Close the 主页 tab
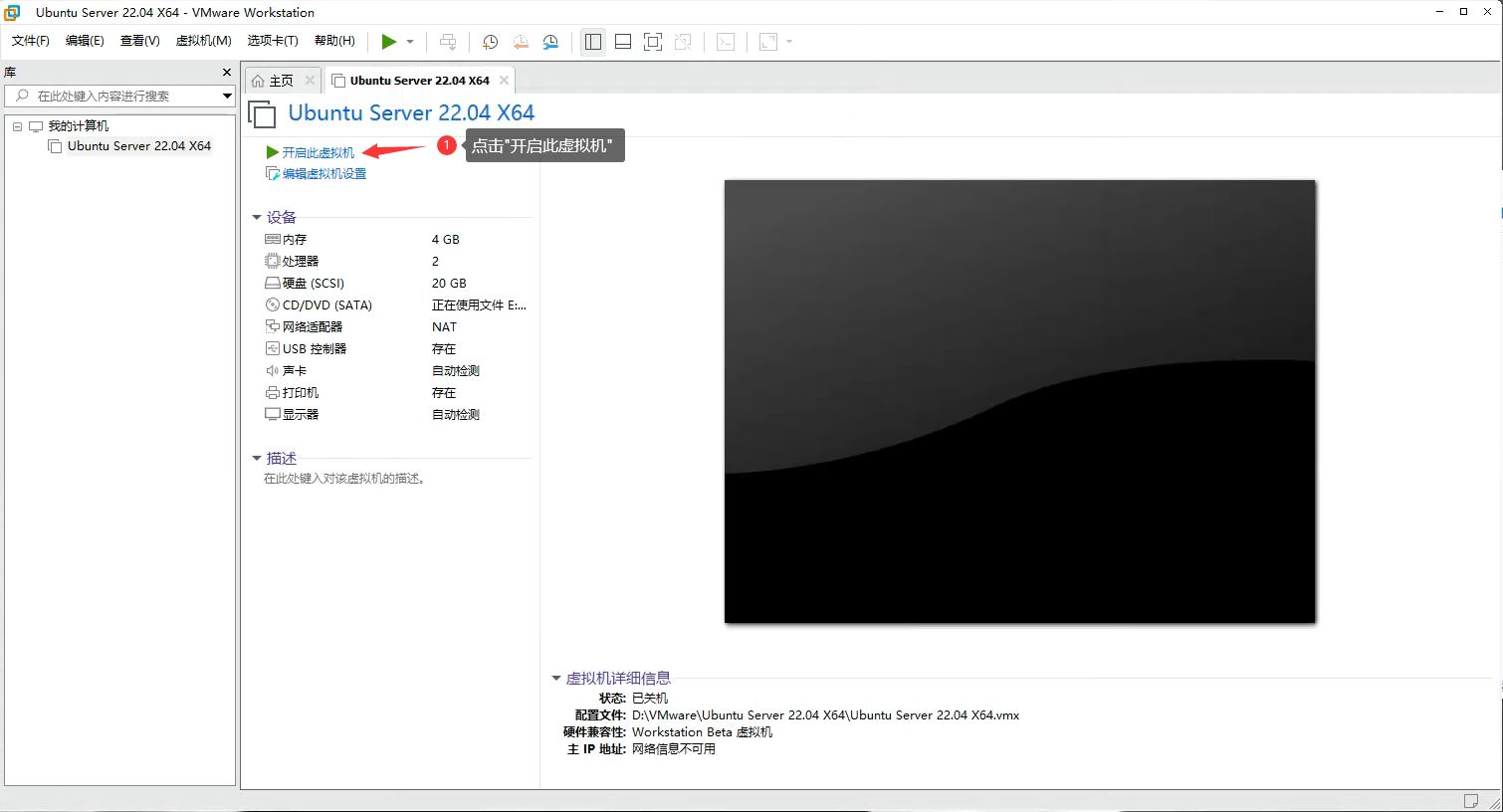The height and width of the screenshot is (812, 1503). tap(310, 81)
